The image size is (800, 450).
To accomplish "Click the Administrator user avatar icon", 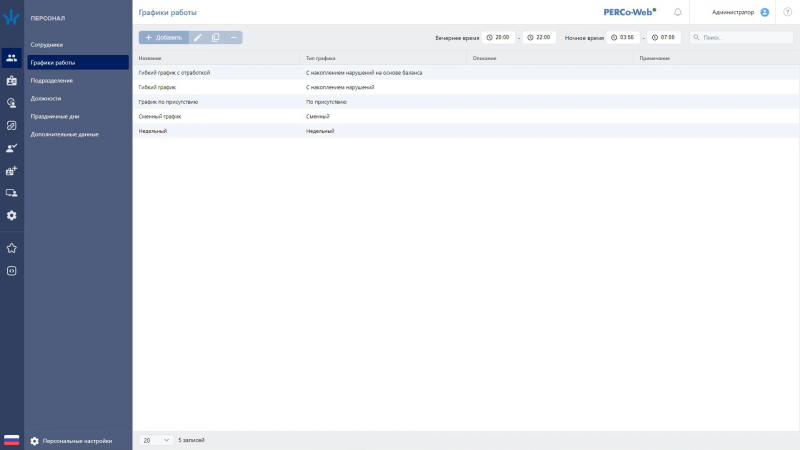I will 765,12.
